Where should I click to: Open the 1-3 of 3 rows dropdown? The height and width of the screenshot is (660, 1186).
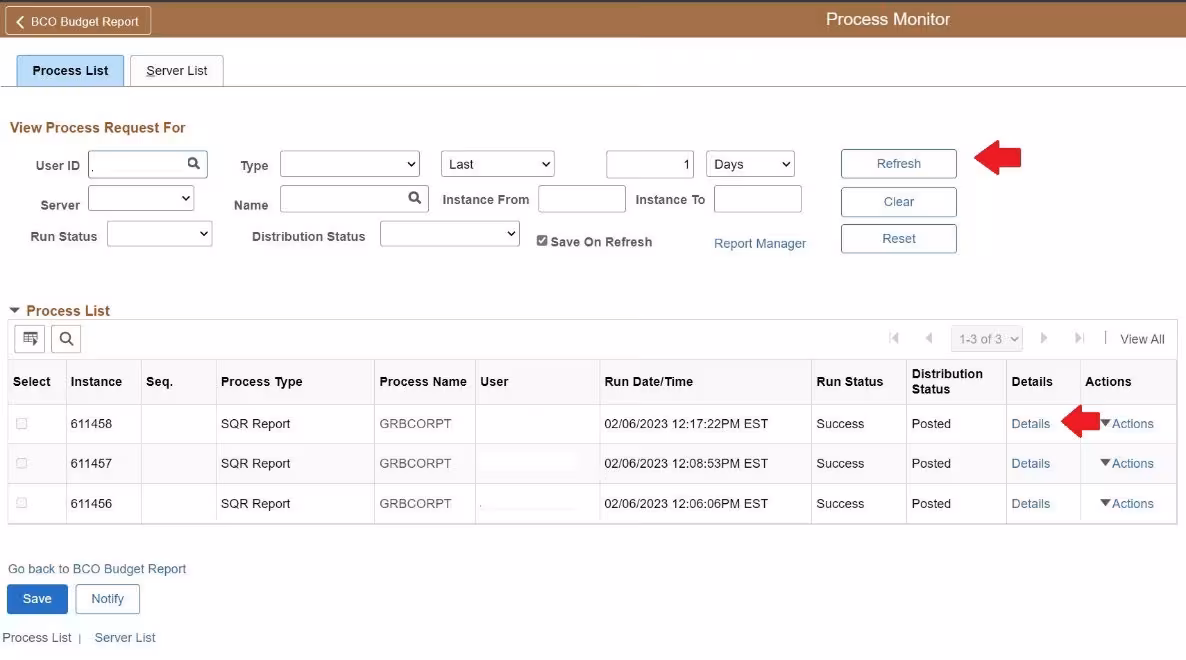(x=987, y=339)
